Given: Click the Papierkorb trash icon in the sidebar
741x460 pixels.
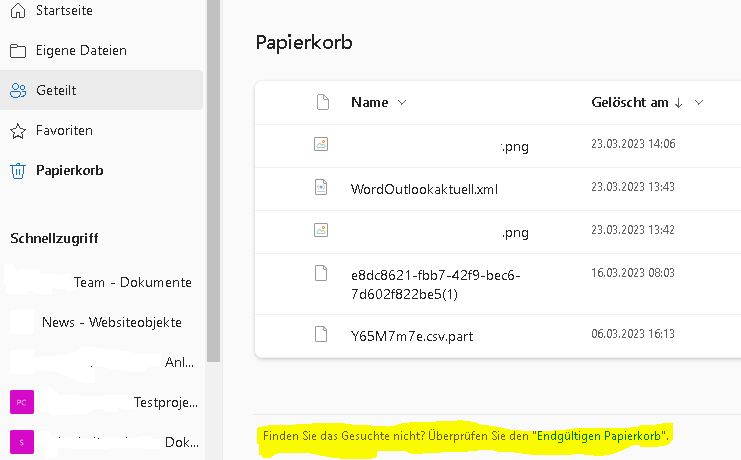Looking at the screenshot, I should (17, 170).
